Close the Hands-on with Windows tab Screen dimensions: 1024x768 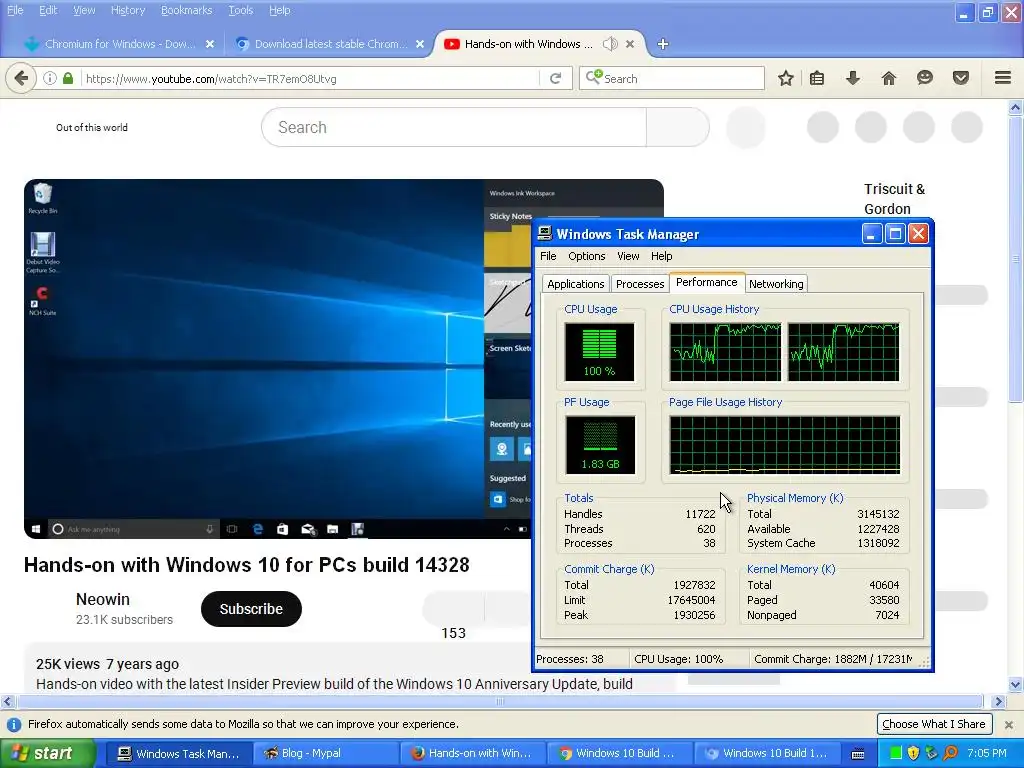[x=630, y=44]
